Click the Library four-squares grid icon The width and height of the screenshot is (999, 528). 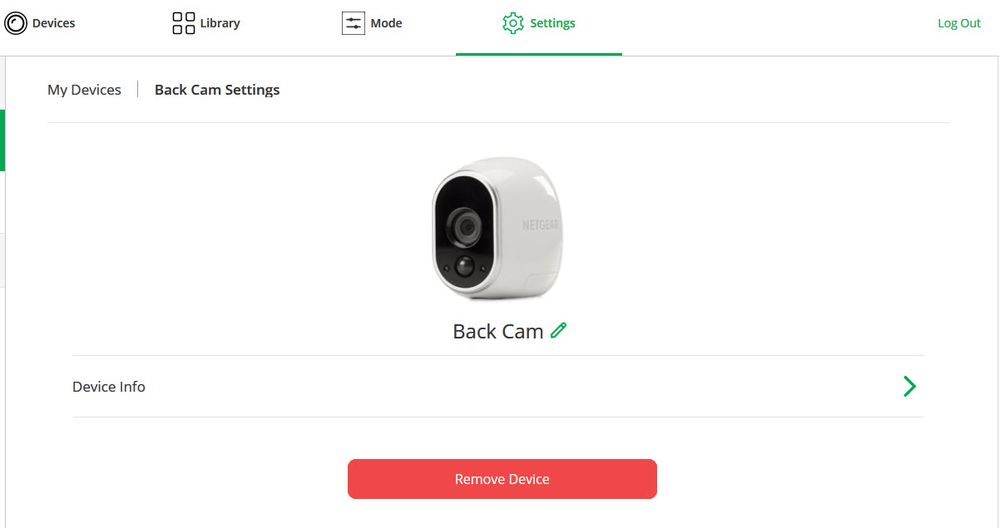point(183,23)
